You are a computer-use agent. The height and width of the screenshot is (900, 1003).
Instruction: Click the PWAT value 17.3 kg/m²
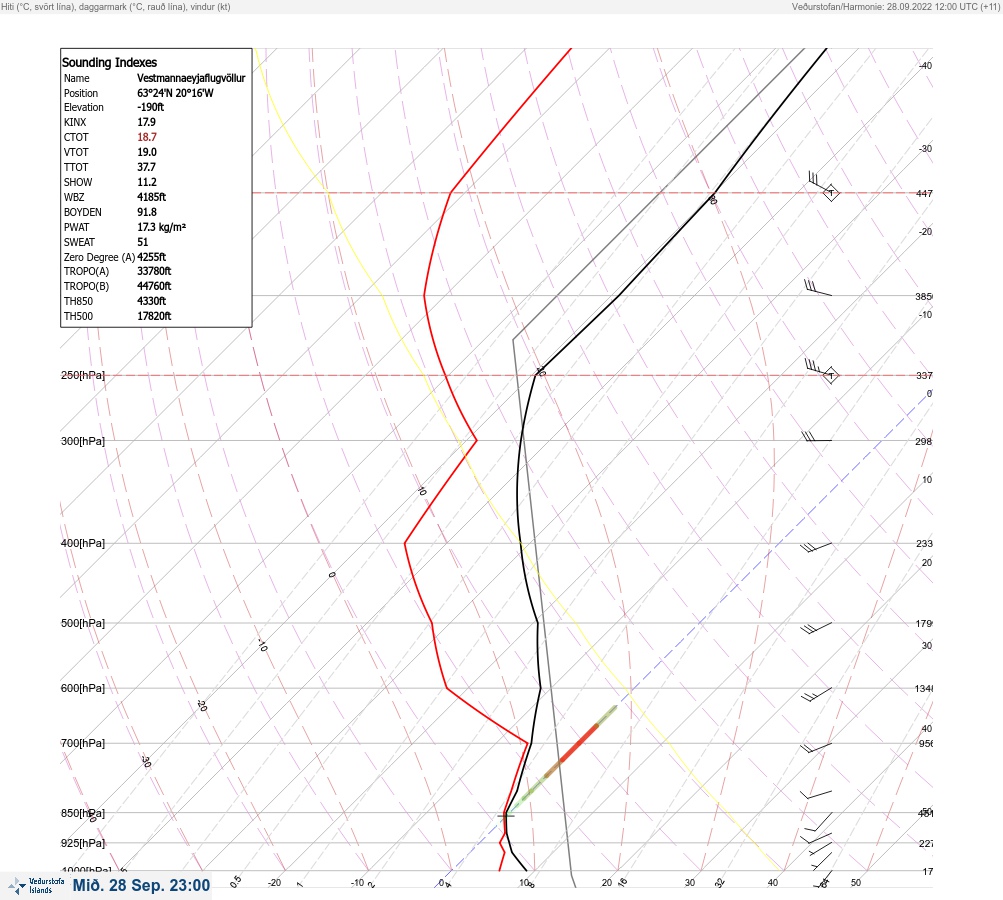tap(161, 227)
